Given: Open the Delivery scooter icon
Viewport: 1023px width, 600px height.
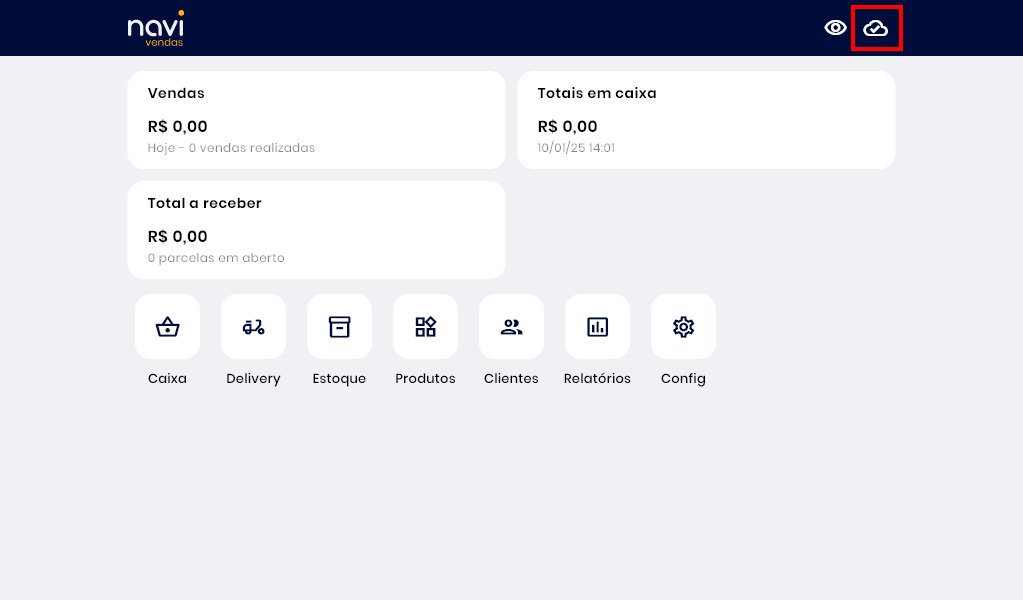Looking at the screenshot, I should pos(253,327).
